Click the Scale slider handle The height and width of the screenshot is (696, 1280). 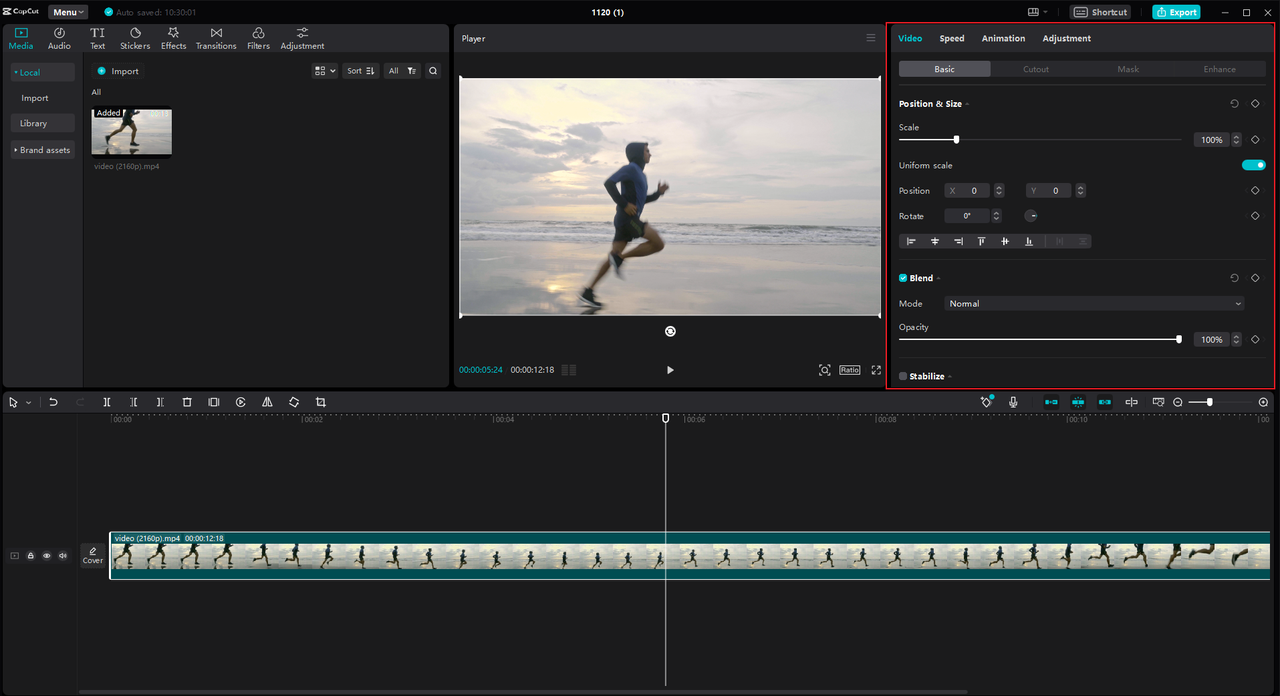point(956,140)
